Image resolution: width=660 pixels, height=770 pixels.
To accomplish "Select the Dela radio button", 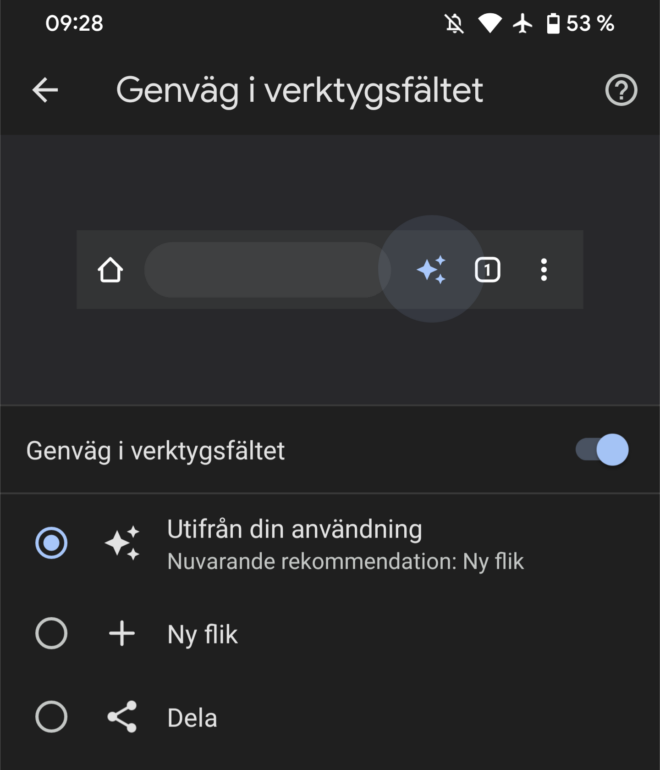I will (x=51, y=717).
